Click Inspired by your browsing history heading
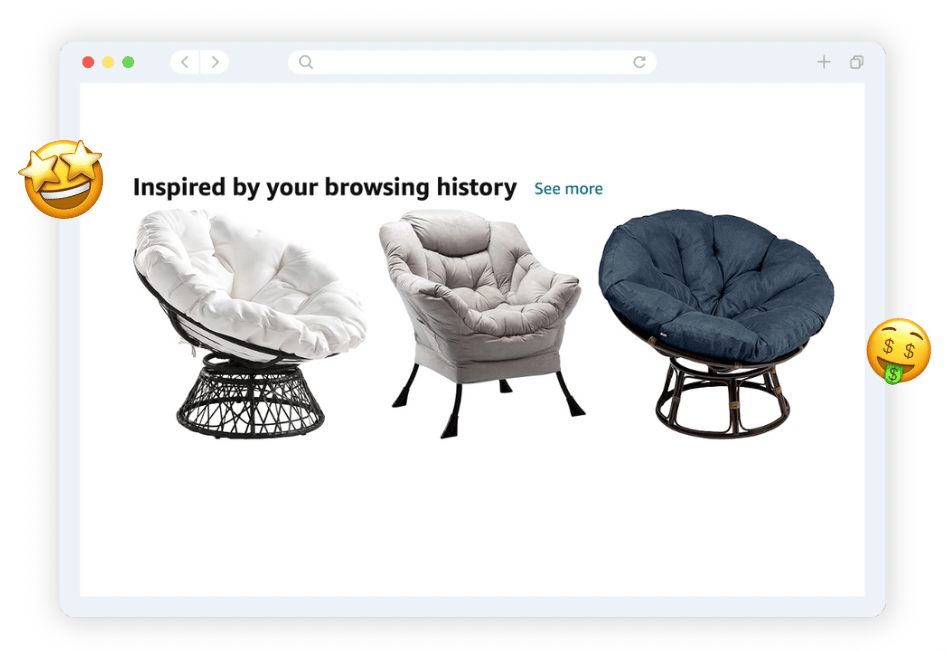The width and height of the screenshot is (946, 652). tap(325, 188)
